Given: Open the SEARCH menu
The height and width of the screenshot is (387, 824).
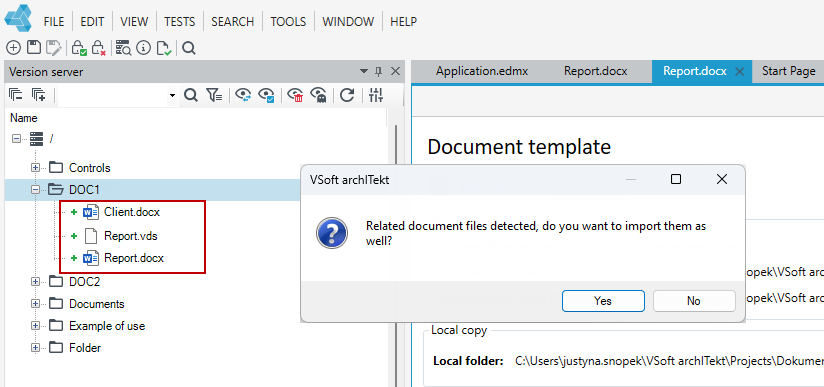Looking at the screenshot, I should [232, 22].
